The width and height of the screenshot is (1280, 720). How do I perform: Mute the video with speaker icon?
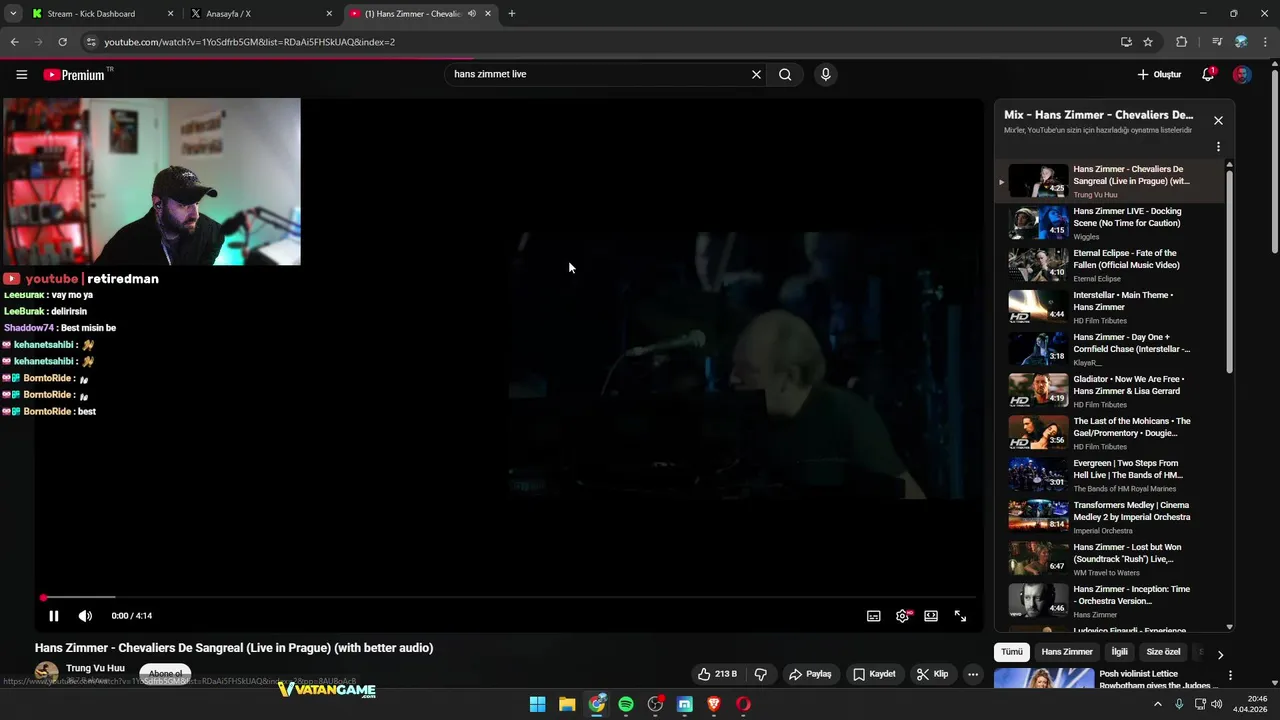[x=85, y=616]
